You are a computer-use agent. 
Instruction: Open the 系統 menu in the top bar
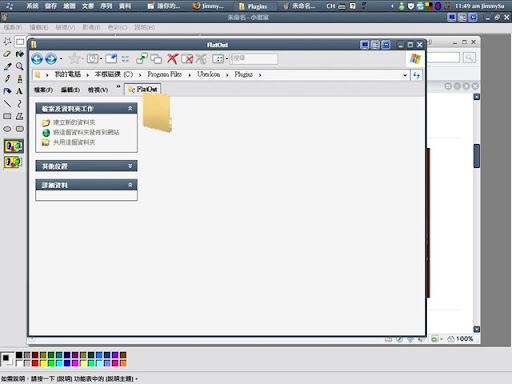[32, 6]
